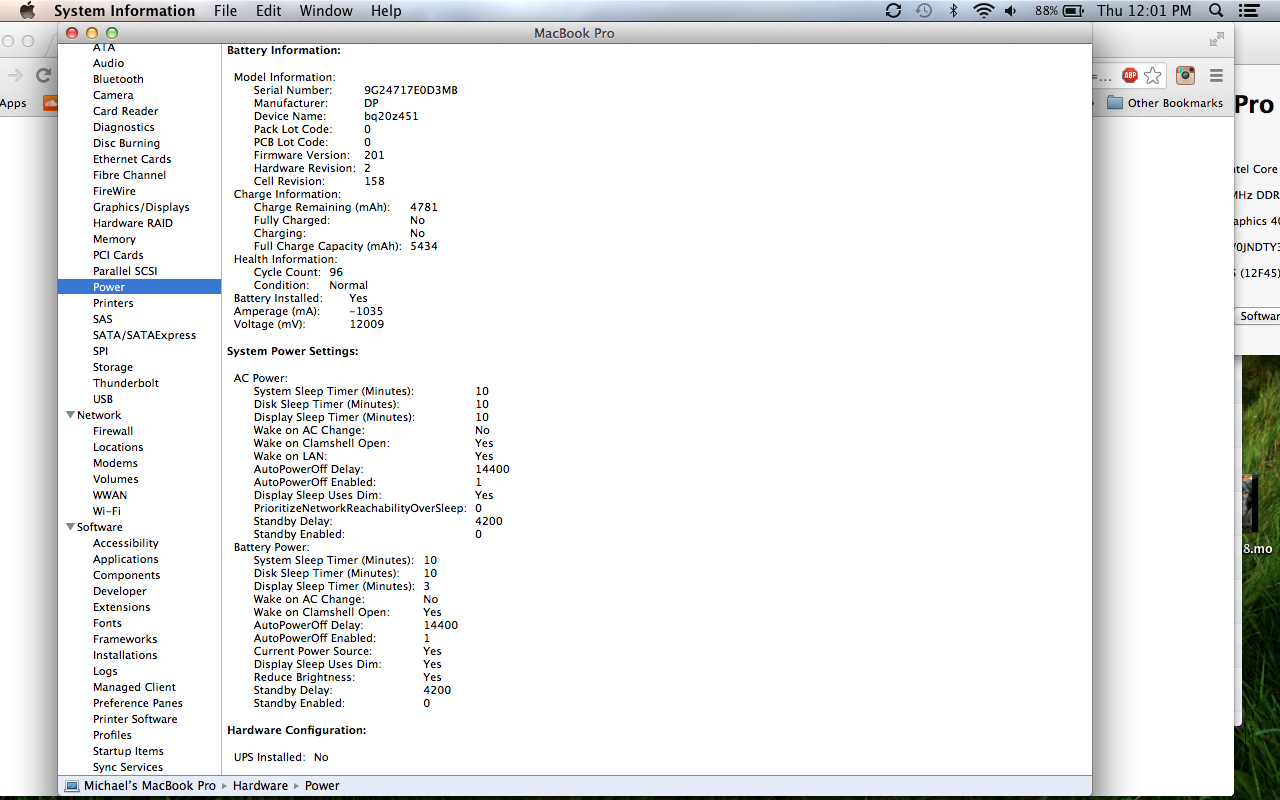This screenshot has width=1280, height=800.
Task: Click Hardware in the path bar
Action: [x=260, y=786]
